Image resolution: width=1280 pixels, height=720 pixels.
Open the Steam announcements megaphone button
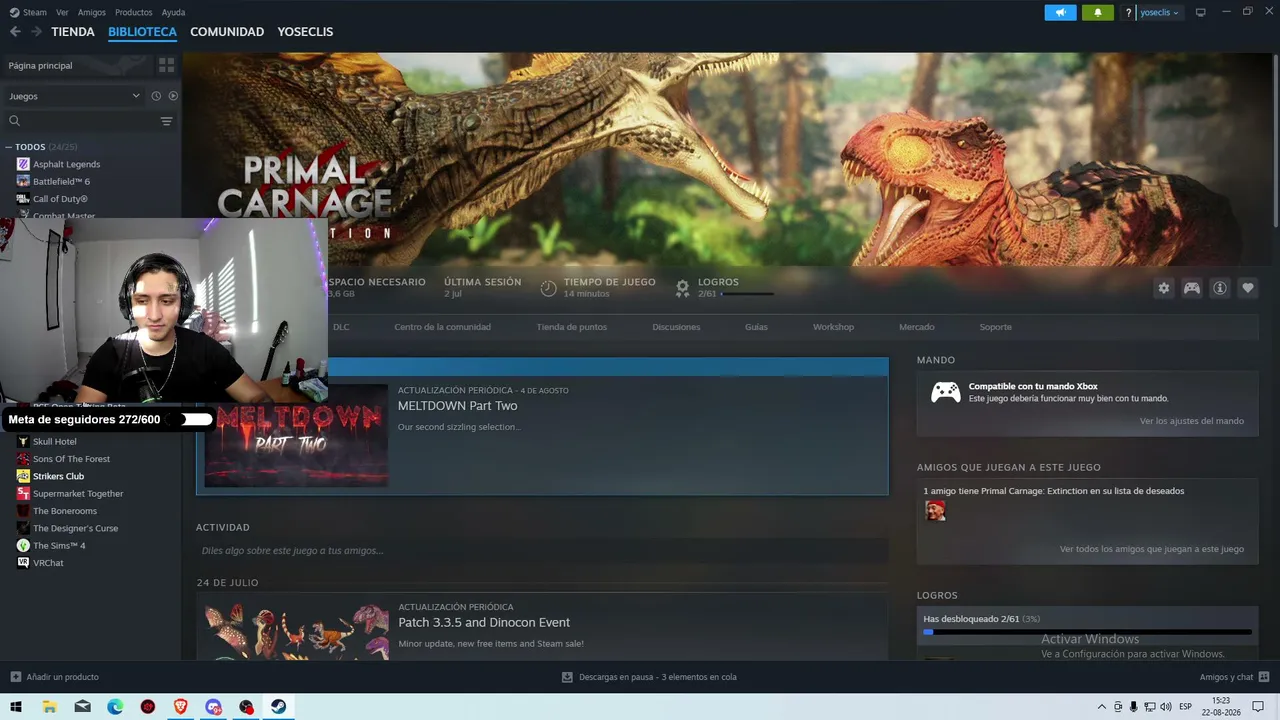[x=1060, y=12]
